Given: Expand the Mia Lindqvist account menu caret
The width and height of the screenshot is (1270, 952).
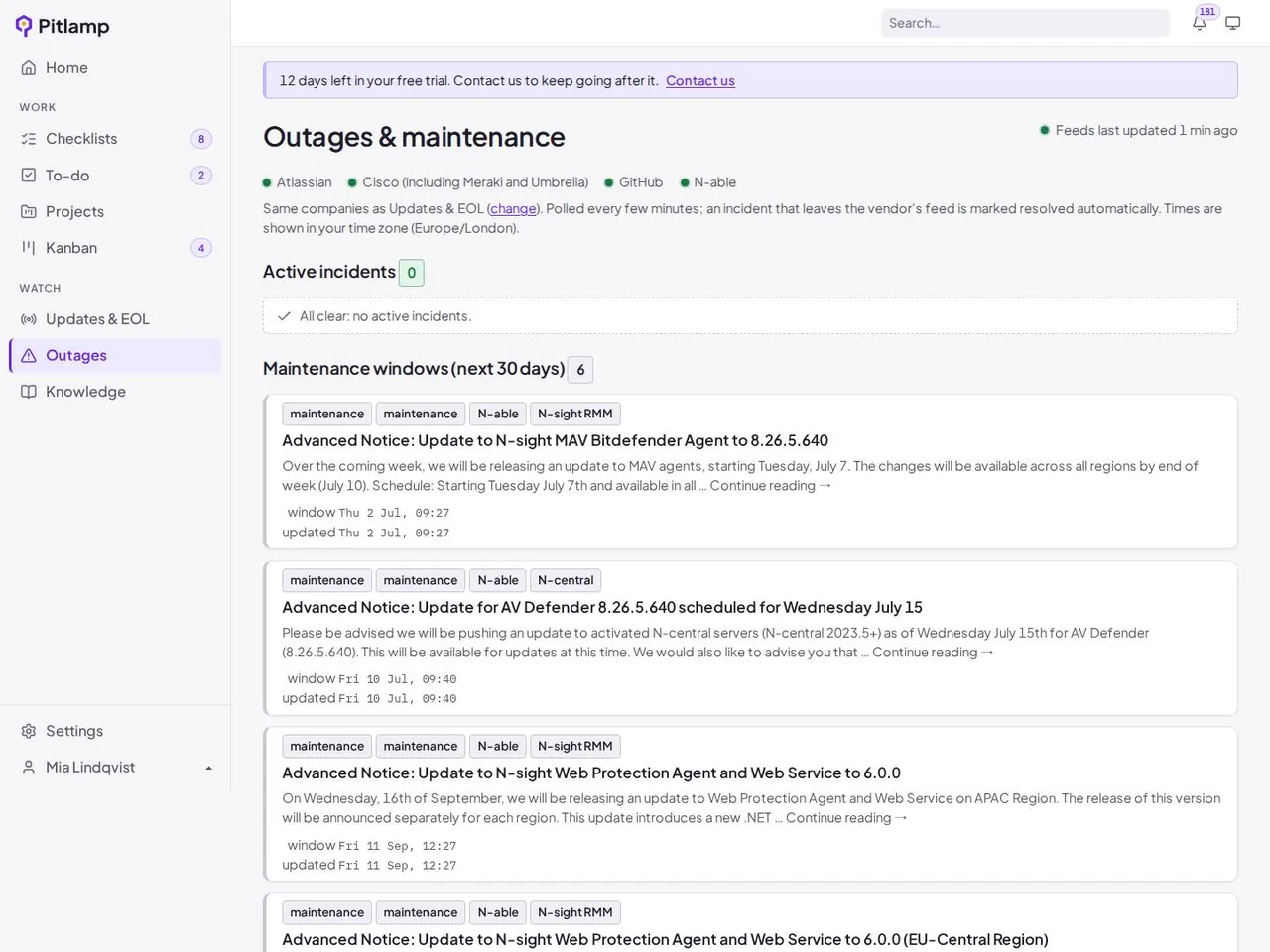Looking at the screenshot, I should coord(208,768).
